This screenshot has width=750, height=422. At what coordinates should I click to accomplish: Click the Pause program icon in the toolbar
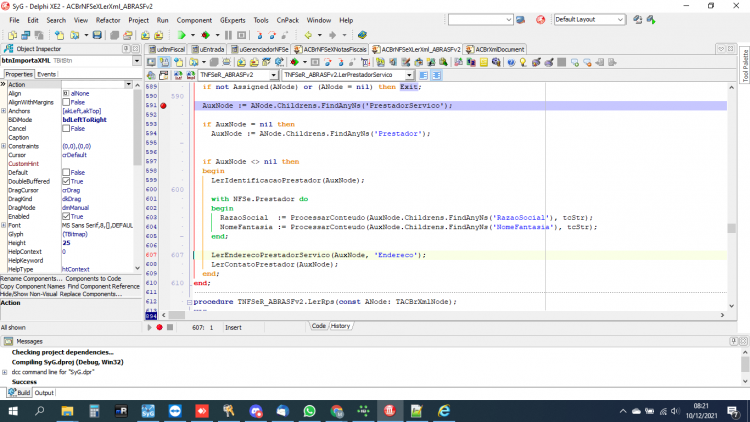228,35
